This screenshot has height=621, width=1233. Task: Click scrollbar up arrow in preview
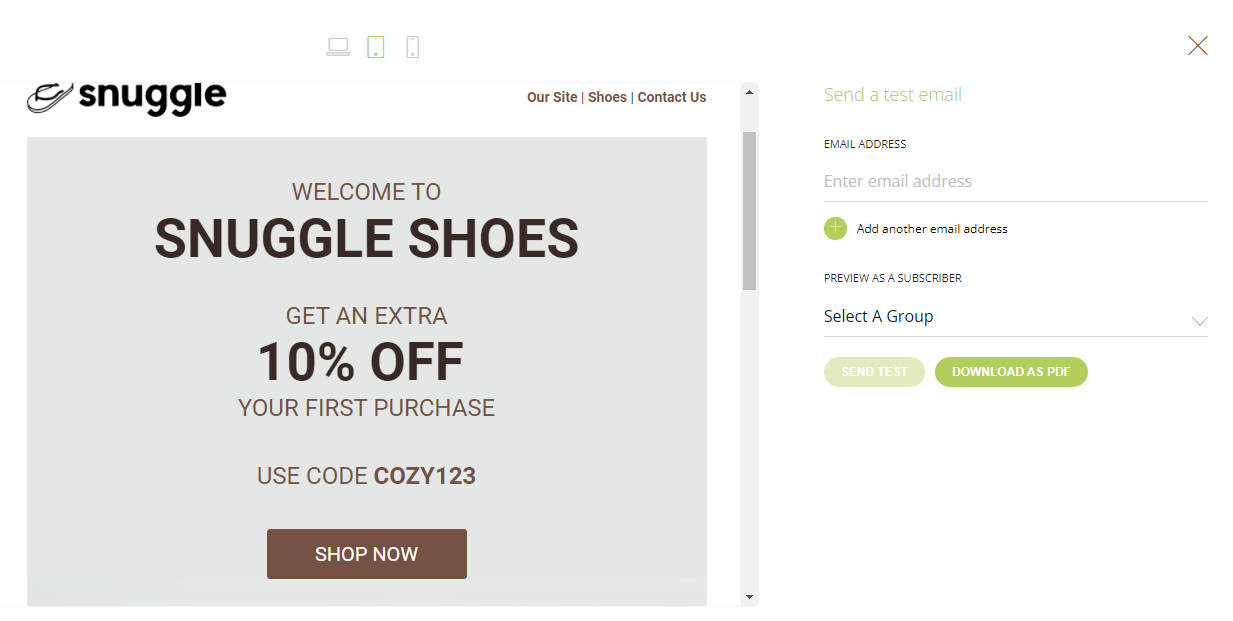click(749, 92)
